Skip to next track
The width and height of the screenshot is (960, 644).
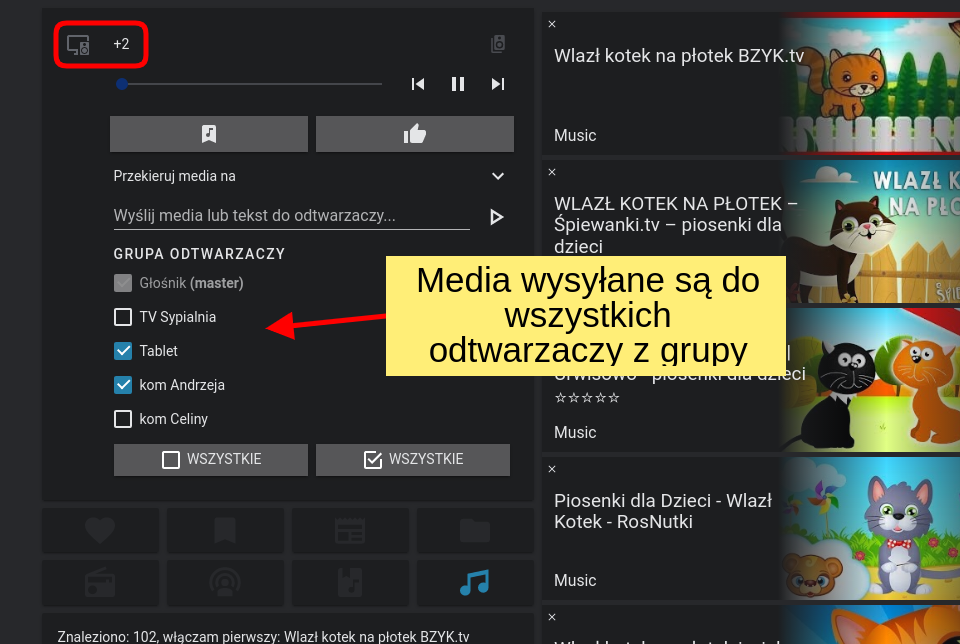coord(498,84)
